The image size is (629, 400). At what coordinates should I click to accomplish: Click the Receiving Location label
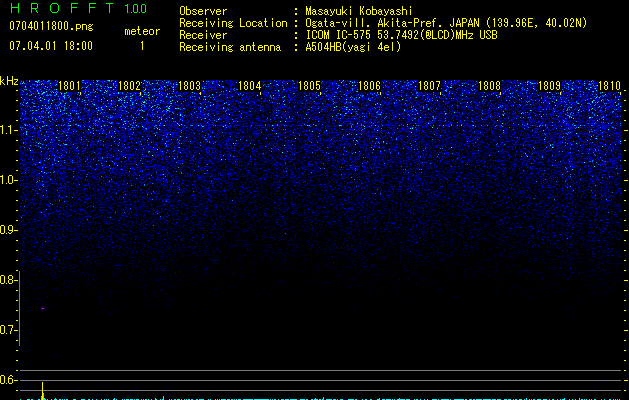(233, 23)
